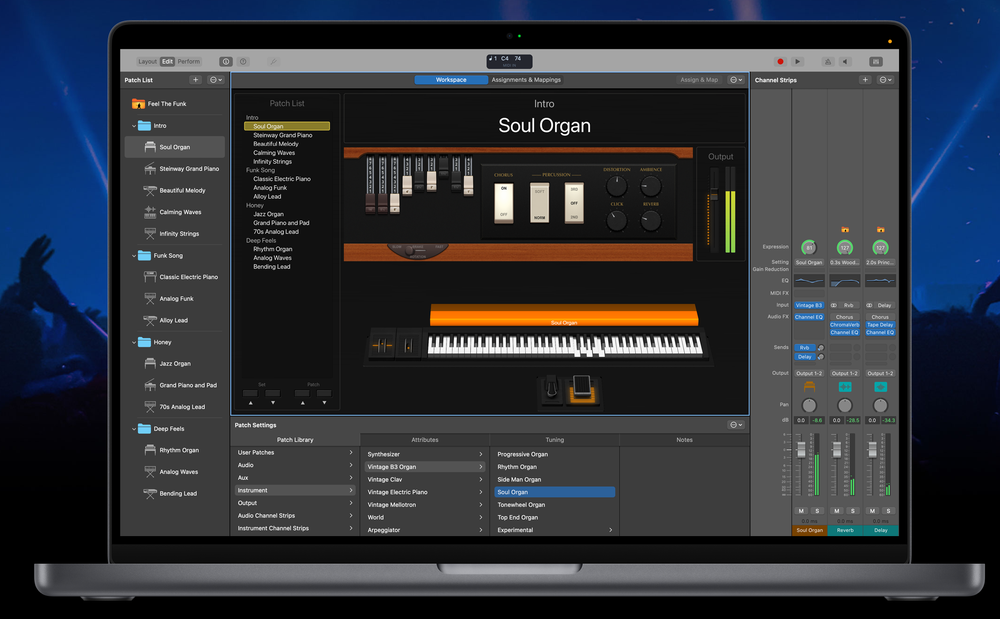The image size is (1000, 619).
Task: Click Output 1-2 on the Soul Organ strip
Action: click(x=809, y=373)
